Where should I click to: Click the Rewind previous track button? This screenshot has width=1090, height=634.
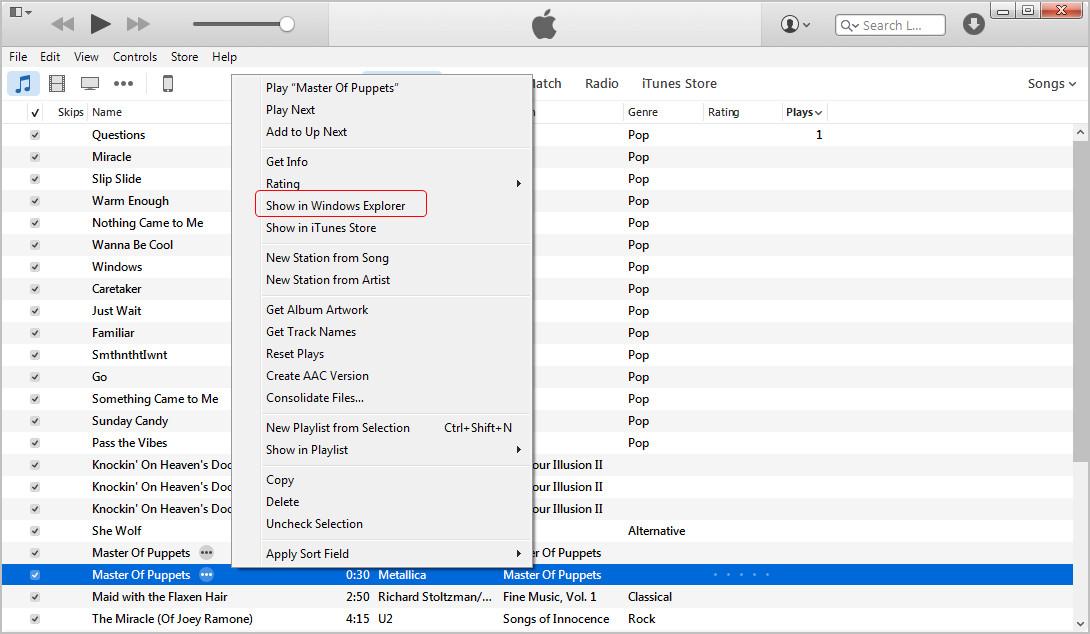(63, 24)
